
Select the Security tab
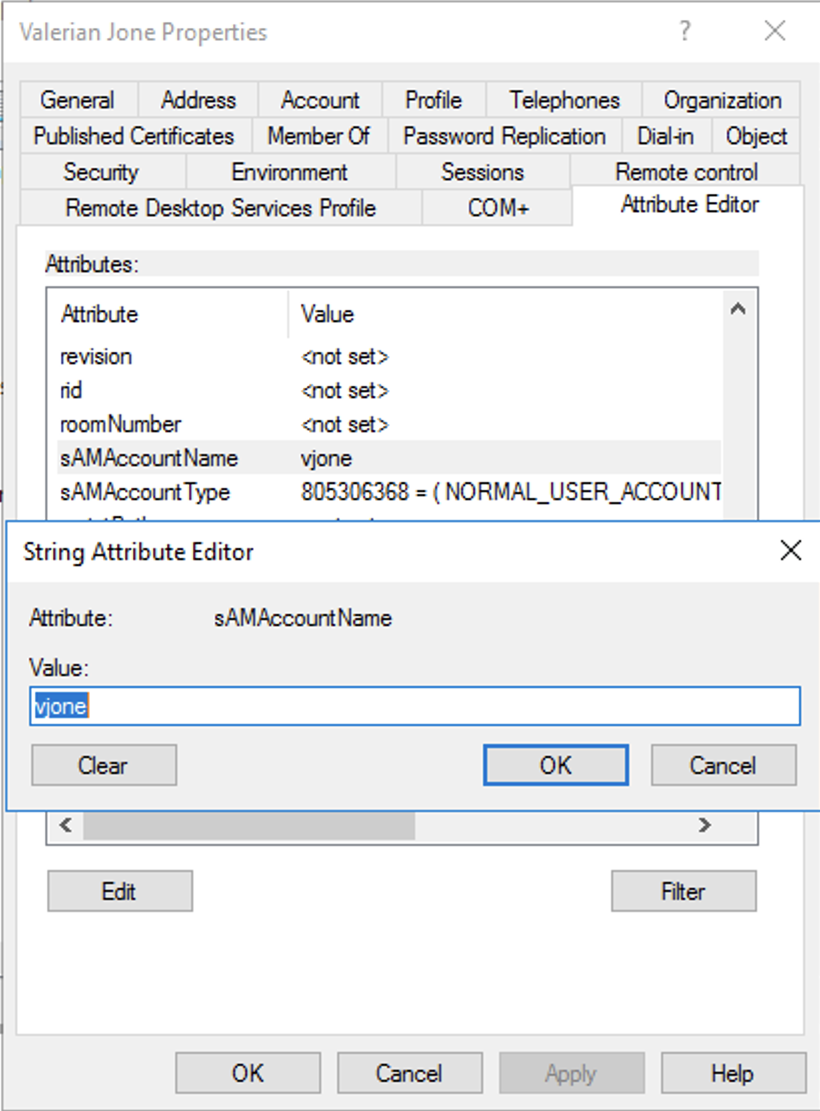point(101,172)
